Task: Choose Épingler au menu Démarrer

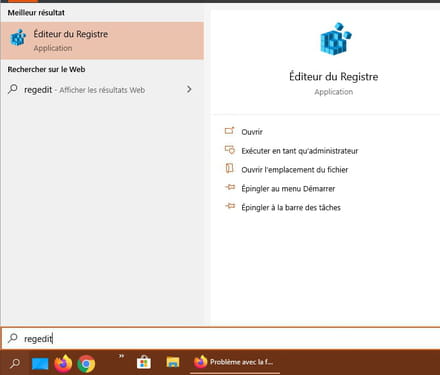Action: (x=288, y=189)
